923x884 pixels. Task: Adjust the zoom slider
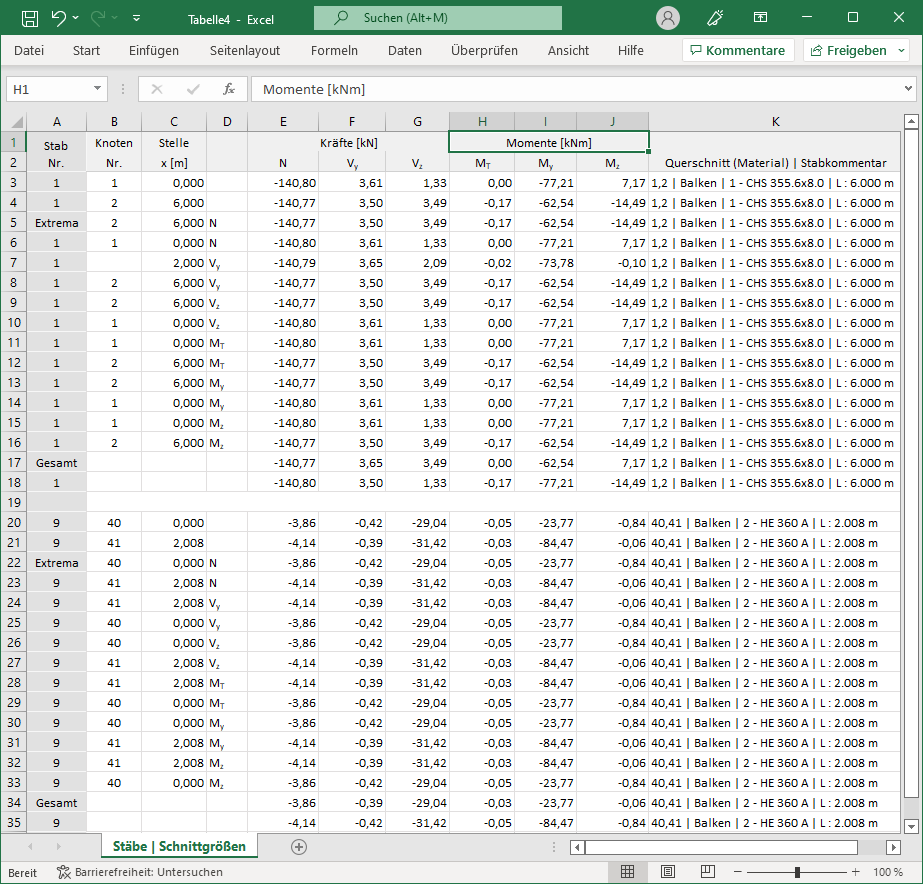pyautogui.click(x=799, y=871)
